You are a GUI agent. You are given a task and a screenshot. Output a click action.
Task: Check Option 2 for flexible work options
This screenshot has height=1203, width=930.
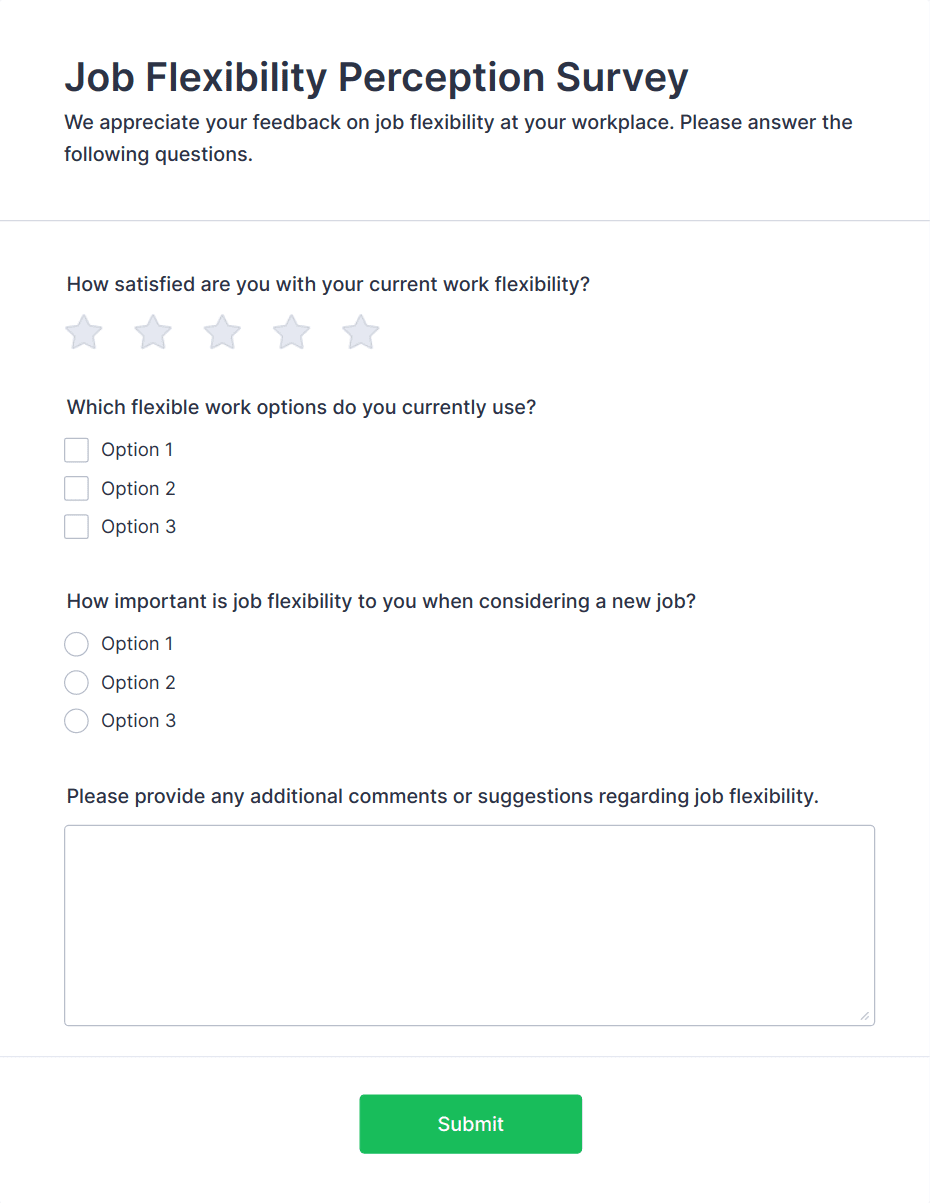click(x=76, y=488)
